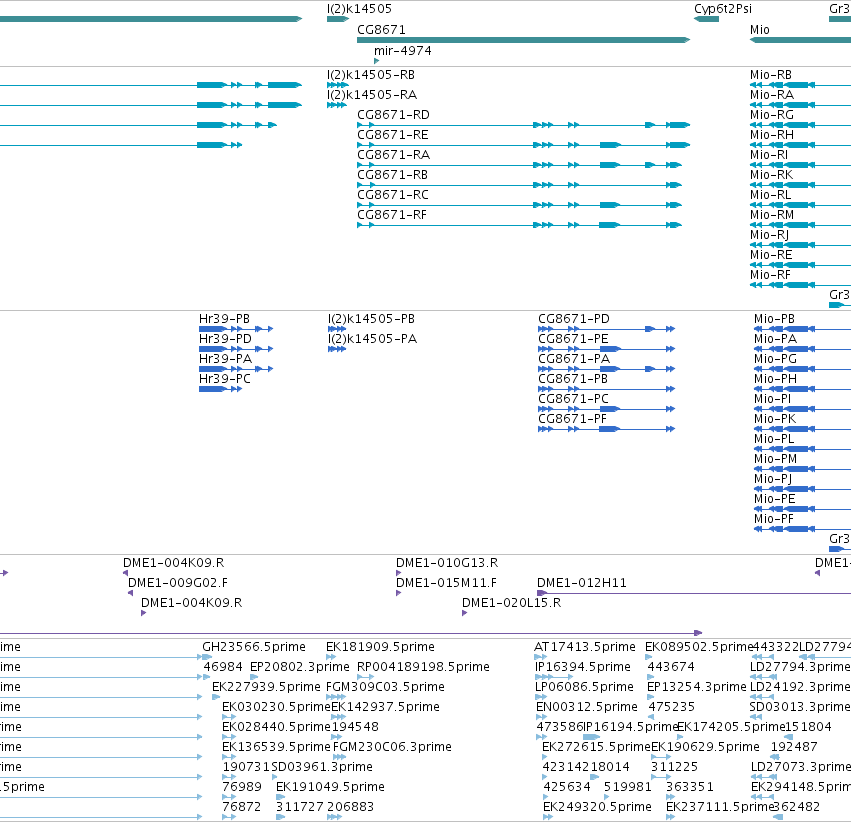Click EST EK227939.5prime
Image resolution: width=851 pixels, height=822 pixels.
click(216, 697)
